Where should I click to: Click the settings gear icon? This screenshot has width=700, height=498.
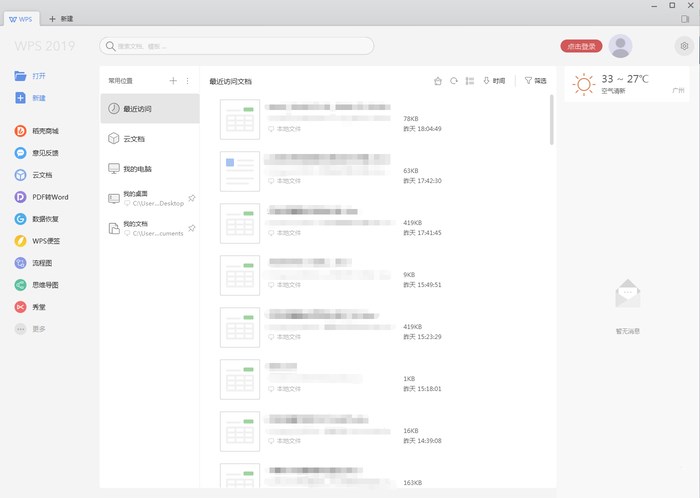[x=684, y=46]
